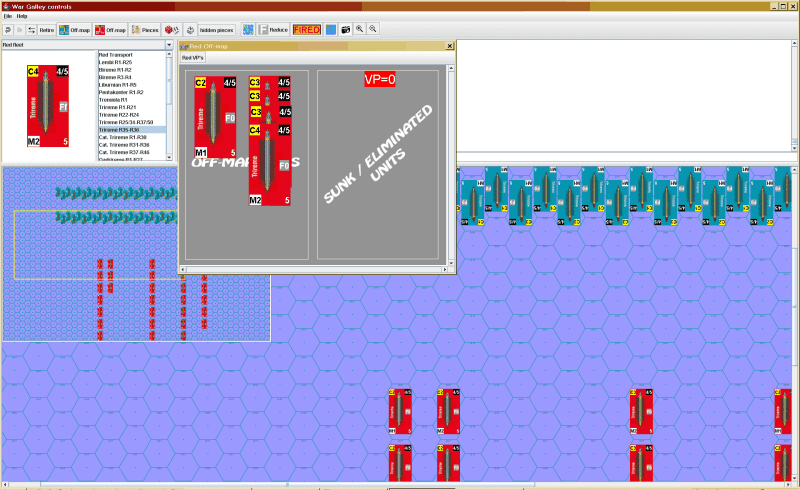Click the server connect arrows icon
The width and height of the screenshot is (800, 490).
pos(32,30)
